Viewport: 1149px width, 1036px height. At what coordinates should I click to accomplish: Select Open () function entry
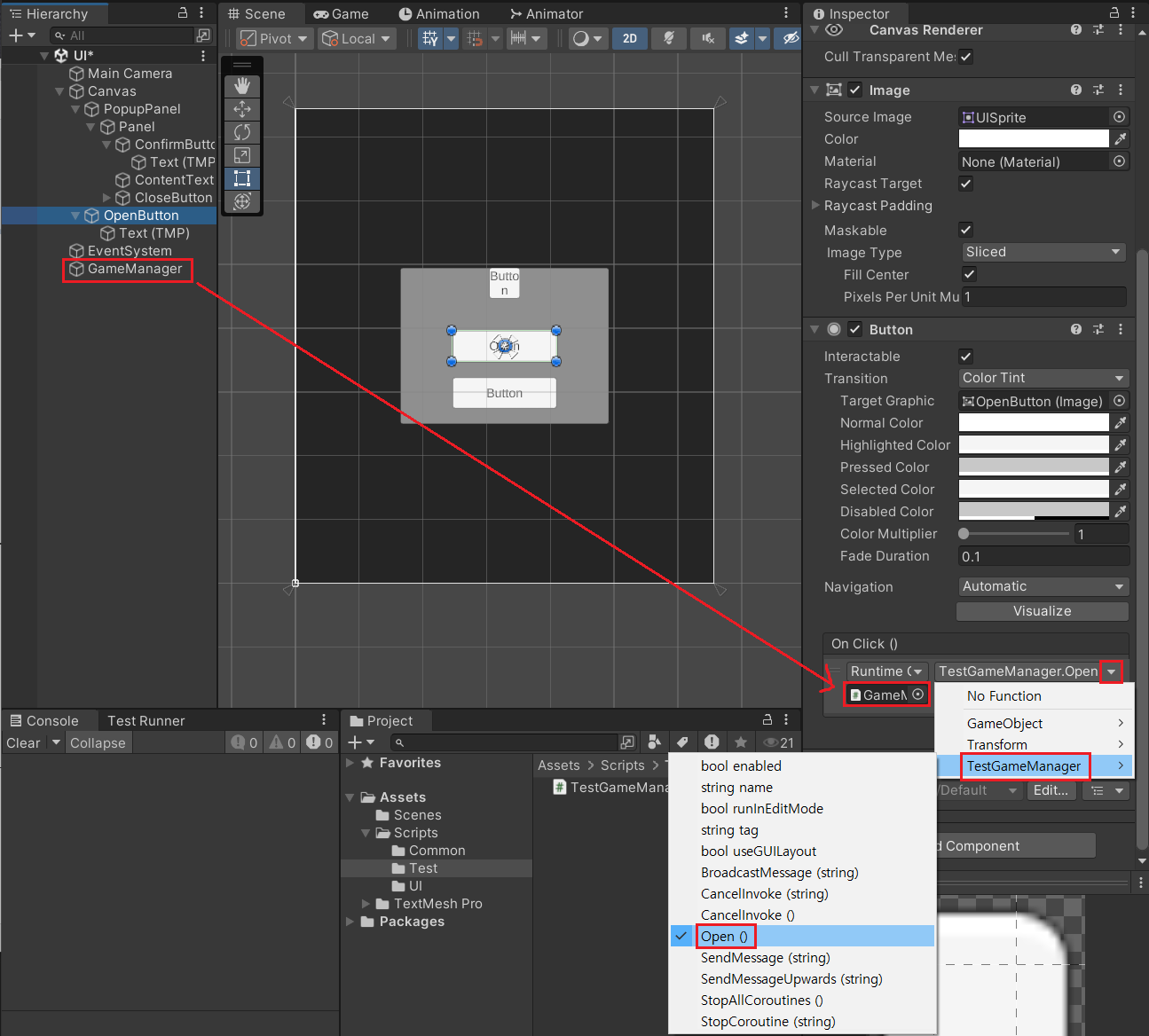[802, 937]
